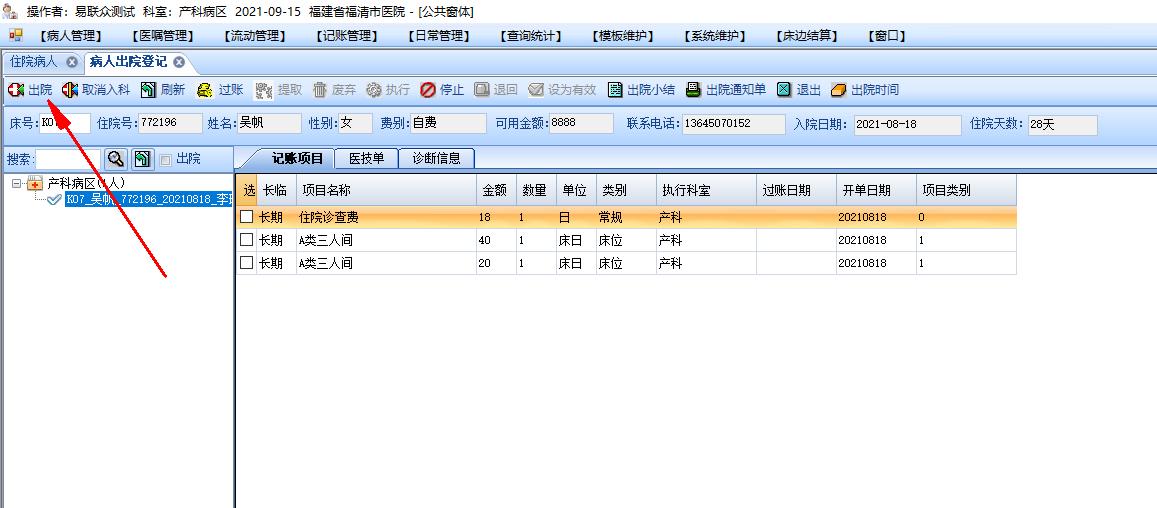The image size is (1157, 508).
Task: Click the 退回 return toolbar icon
Action: (482, 90)
